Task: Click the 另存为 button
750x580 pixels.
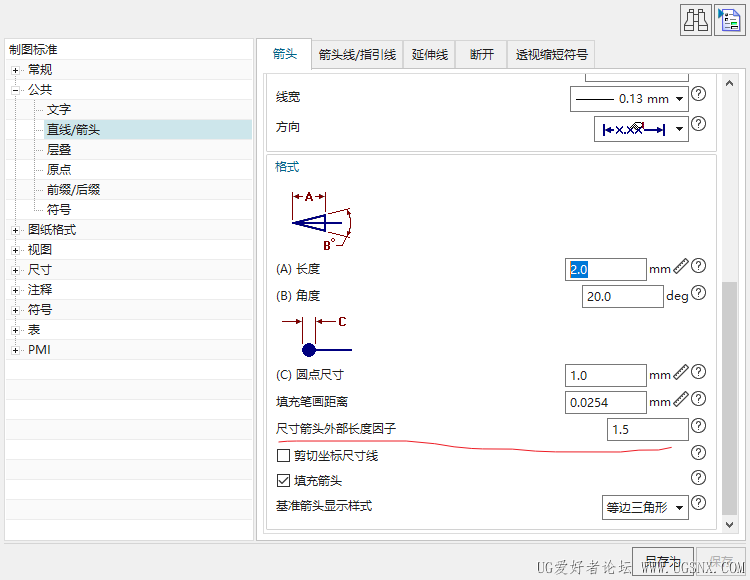Action: point(663,561)
